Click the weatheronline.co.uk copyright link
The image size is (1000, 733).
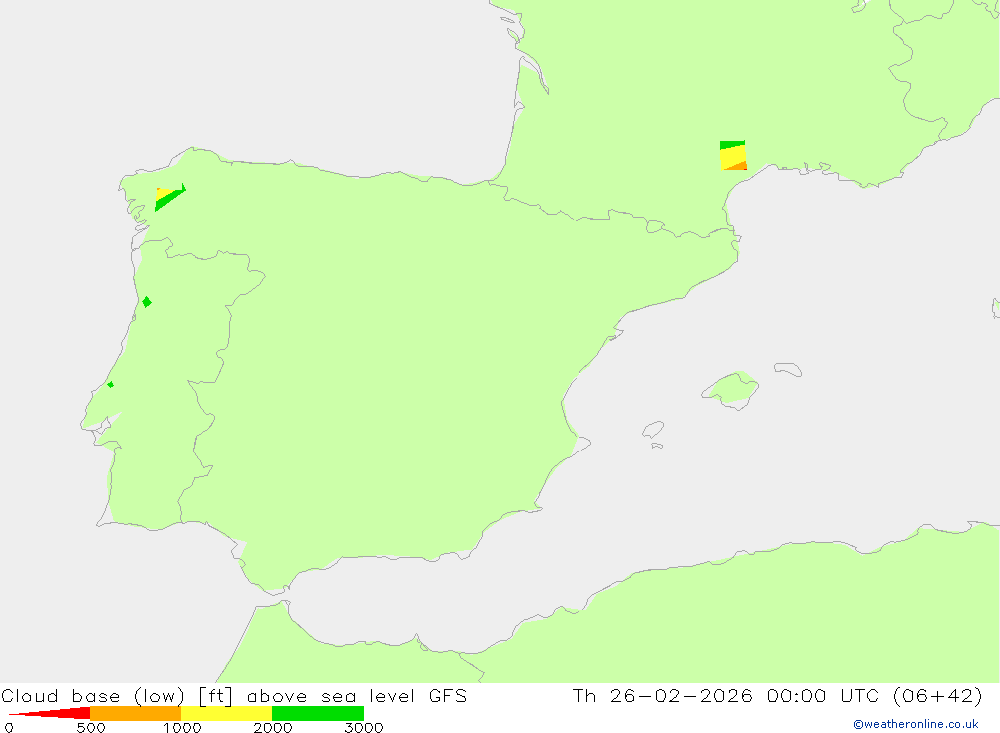tap(915, 724)
